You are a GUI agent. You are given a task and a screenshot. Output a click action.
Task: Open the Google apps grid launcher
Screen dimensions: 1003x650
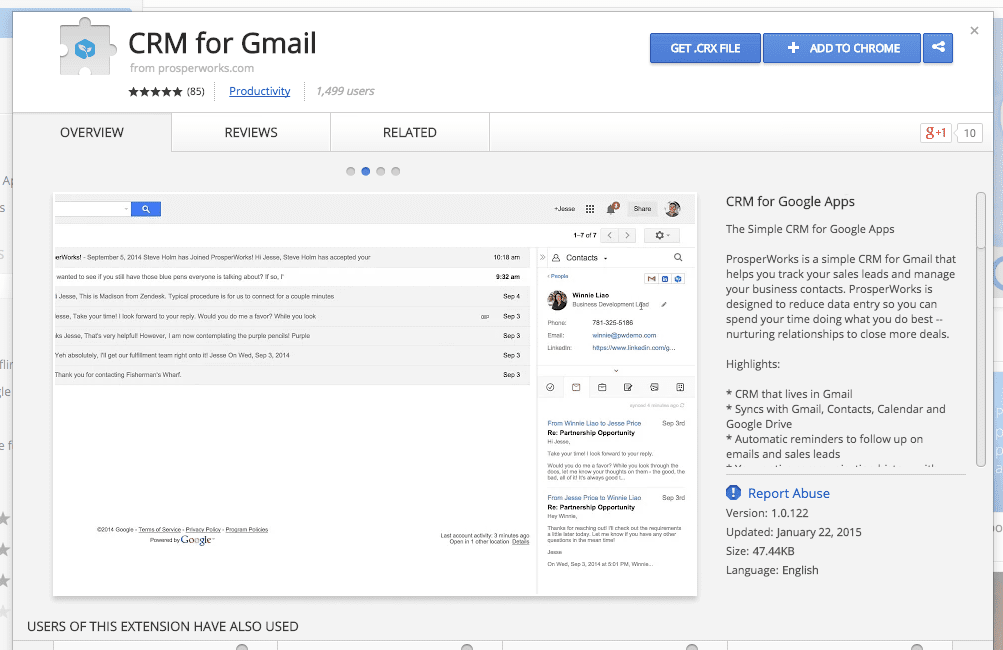(x=590, y=209)
